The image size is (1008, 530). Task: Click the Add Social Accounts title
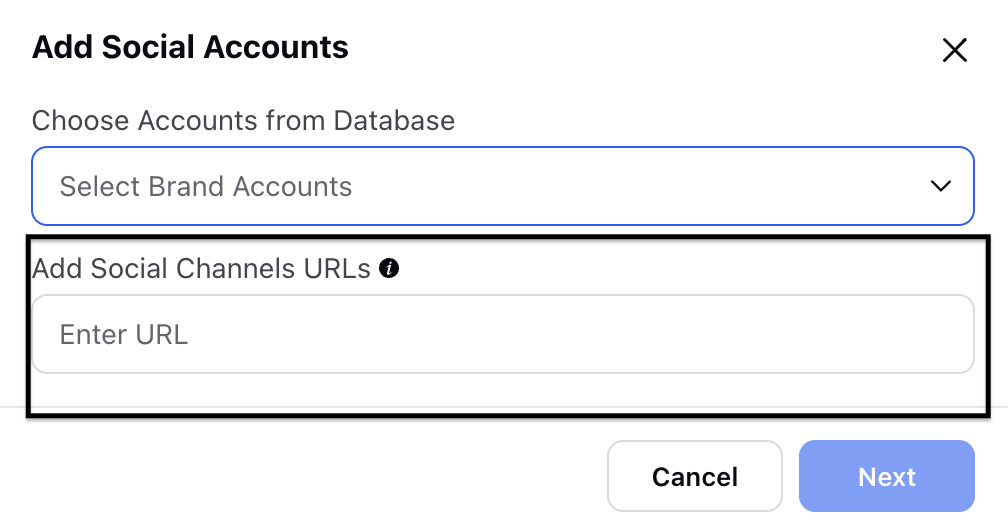[190, 47]
